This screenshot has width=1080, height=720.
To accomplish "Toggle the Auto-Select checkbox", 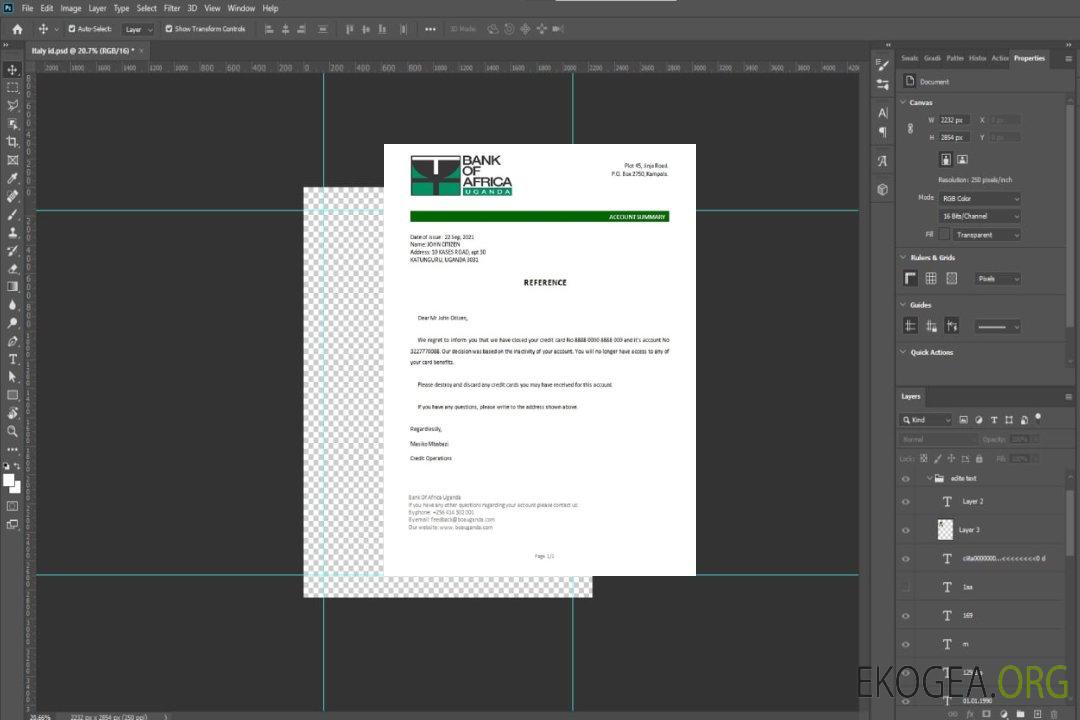I will pos(72,29).
